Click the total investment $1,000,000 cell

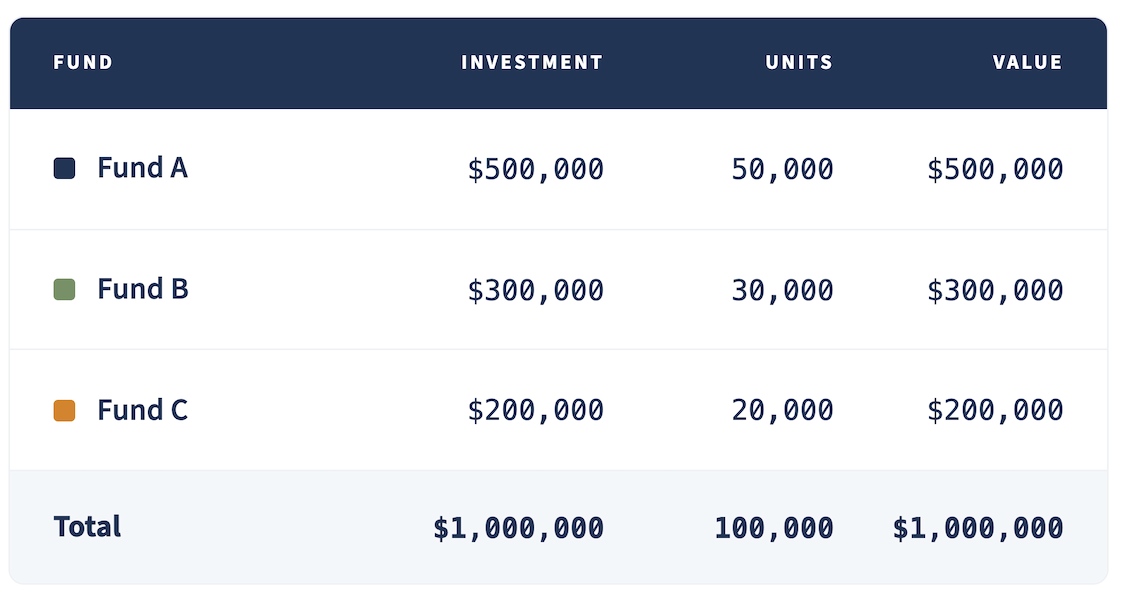519,528
